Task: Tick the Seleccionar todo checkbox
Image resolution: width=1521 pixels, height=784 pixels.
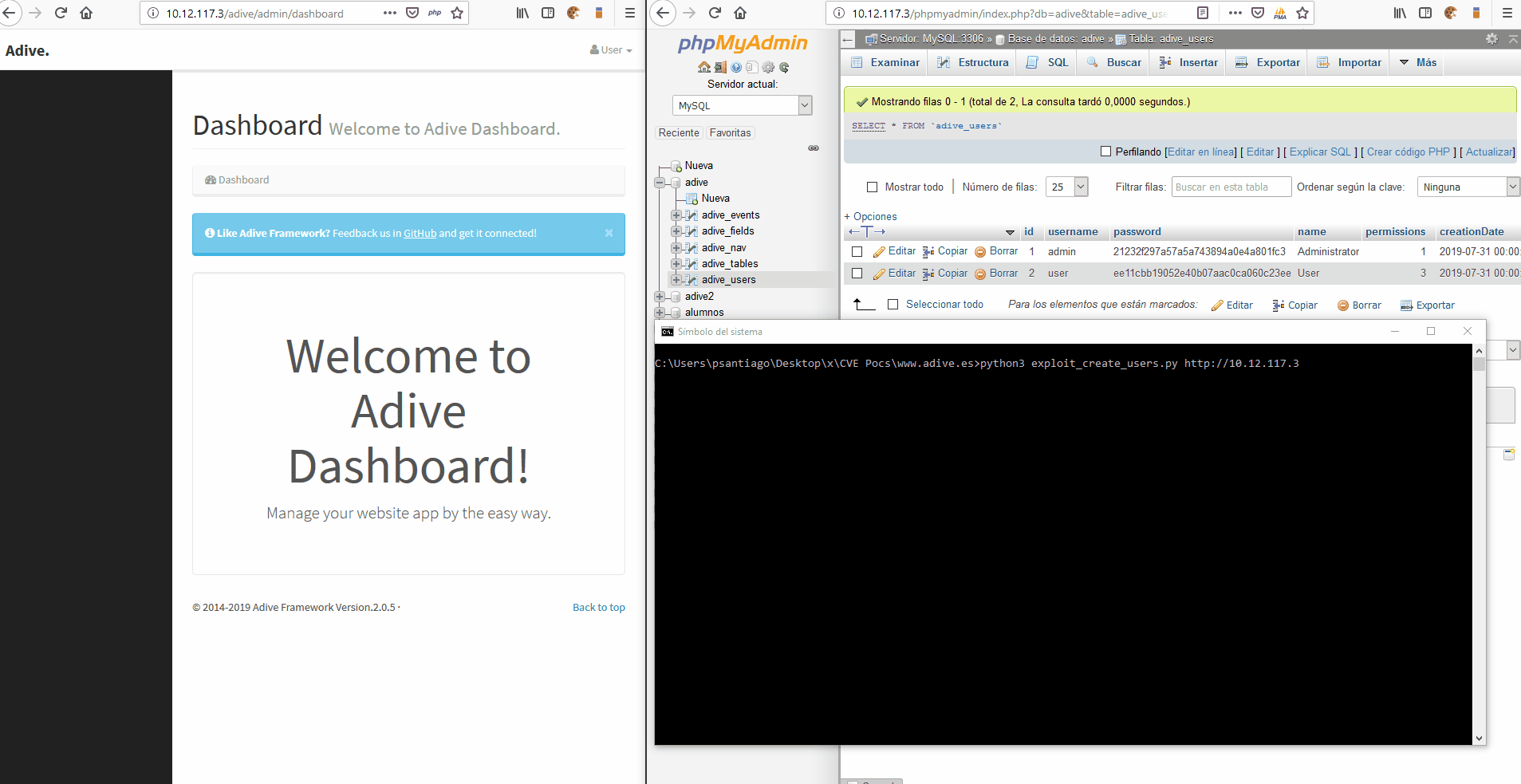Action: 893,305
